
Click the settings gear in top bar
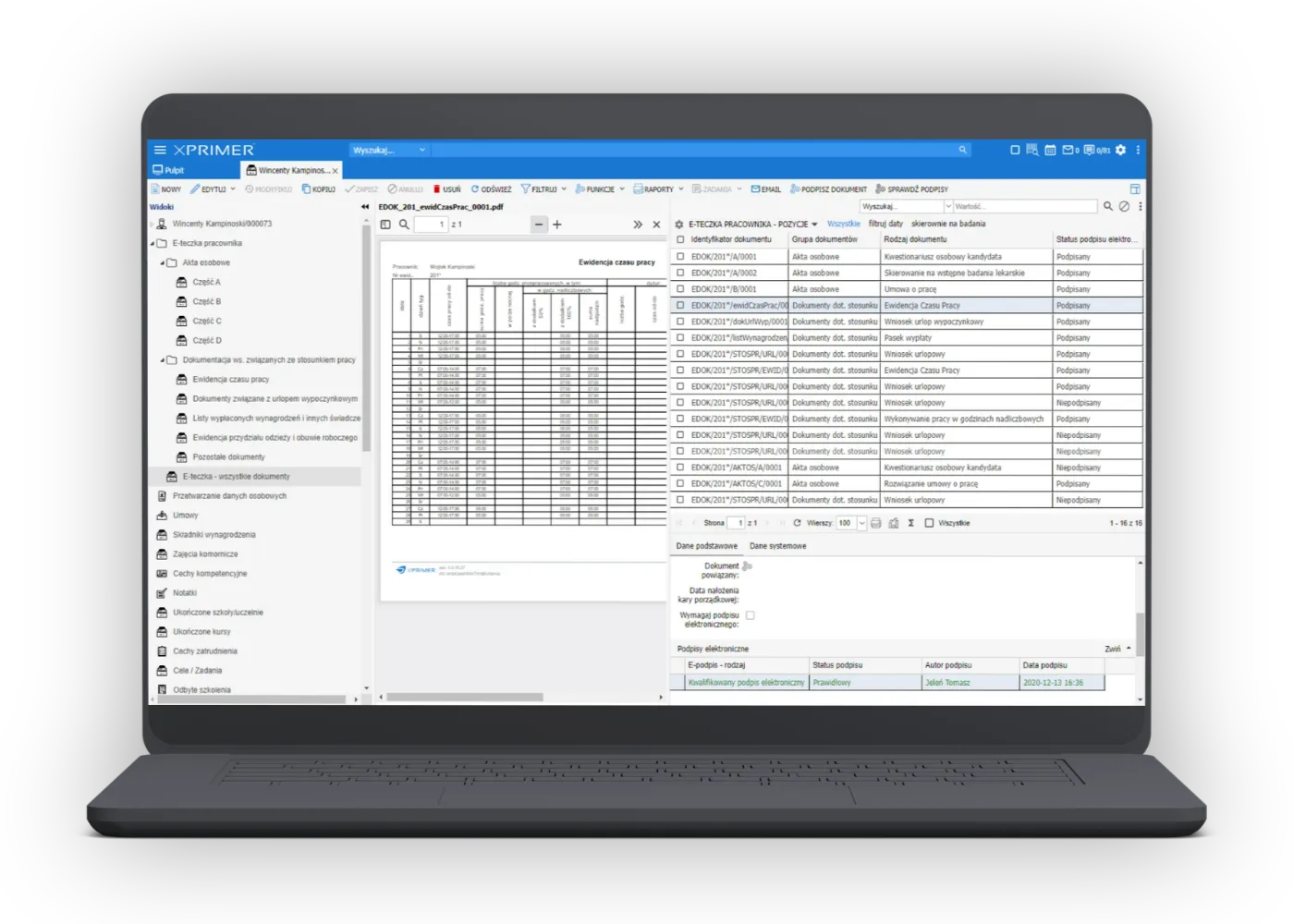pos(1120,150)
